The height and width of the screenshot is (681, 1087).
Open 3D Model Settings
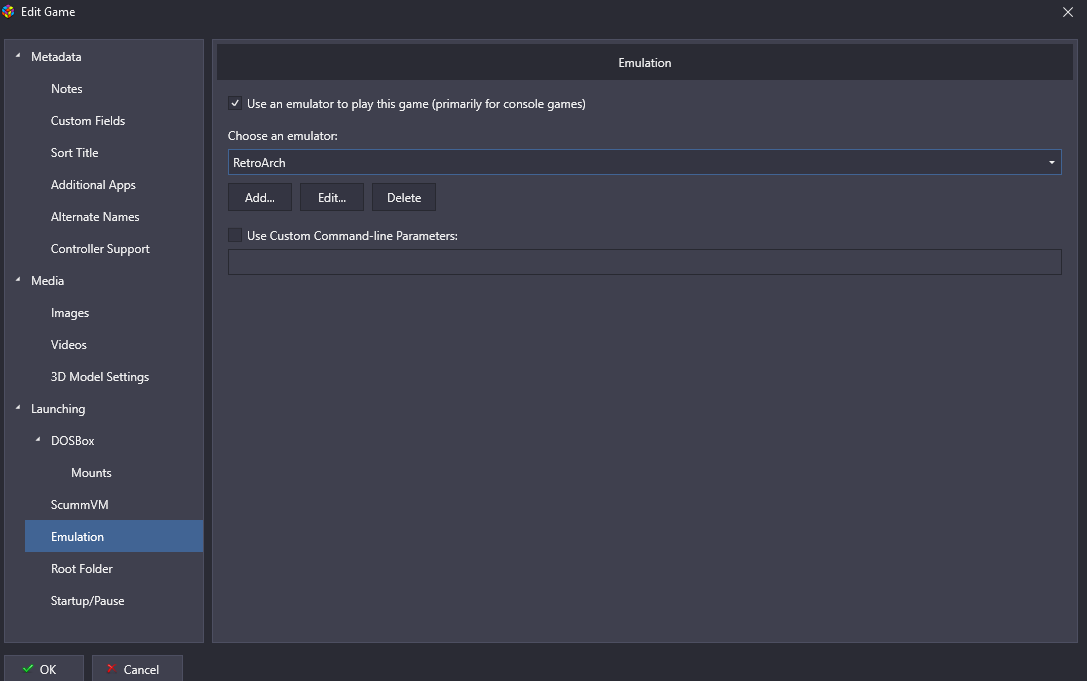(100, 377)
